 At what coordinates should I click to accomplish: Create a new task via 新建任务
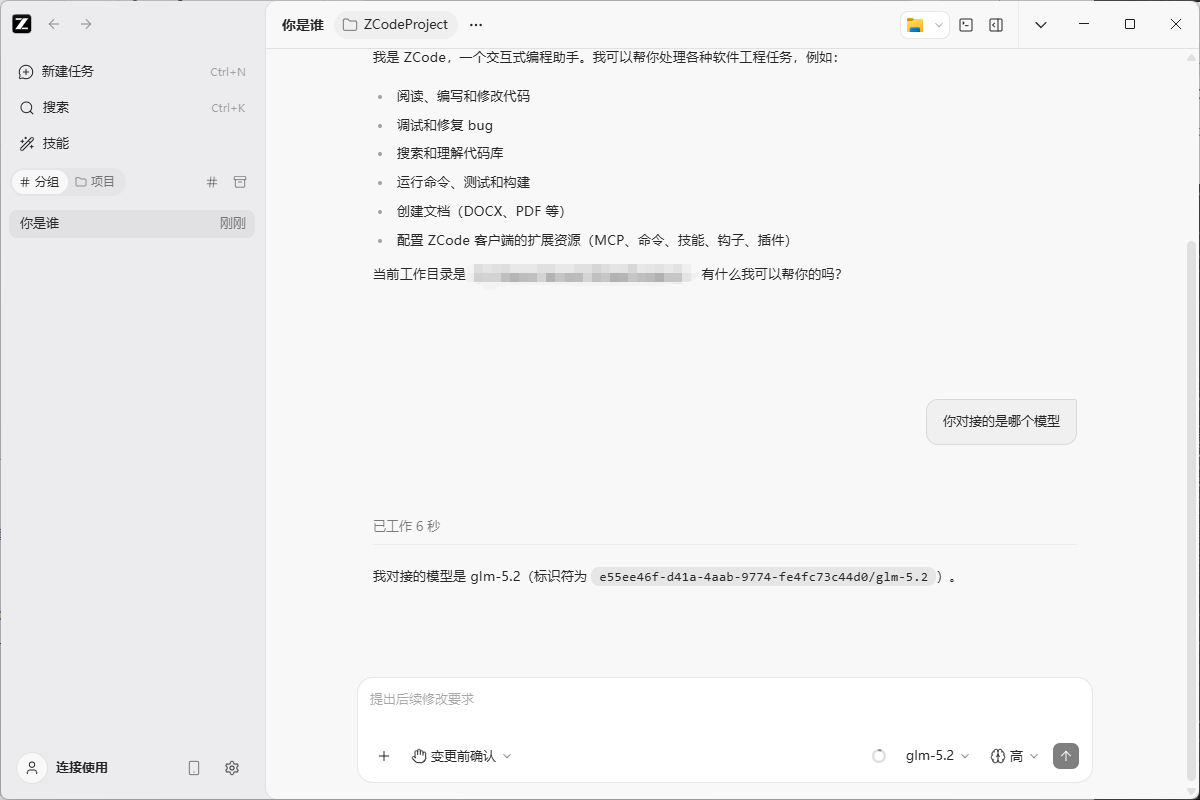[132, 72]
